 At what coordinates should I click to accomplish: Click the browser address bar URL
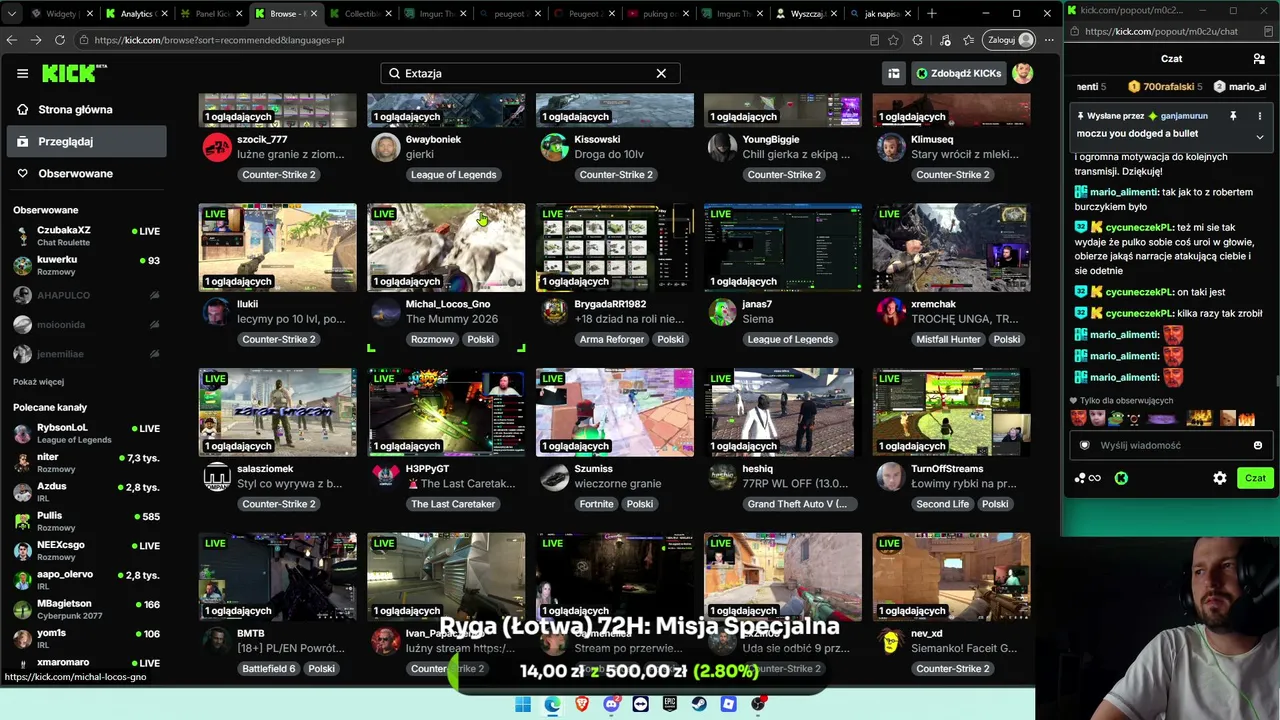[220, 40]
